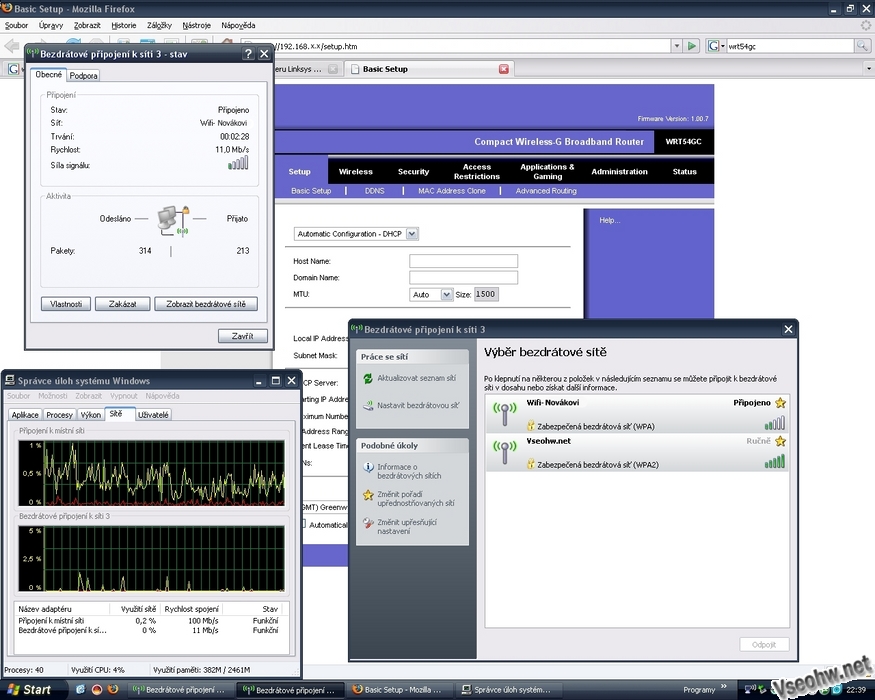Click the MTU Size field
The width and height of the screenshot is (875, 700).
tap(485, 294)
